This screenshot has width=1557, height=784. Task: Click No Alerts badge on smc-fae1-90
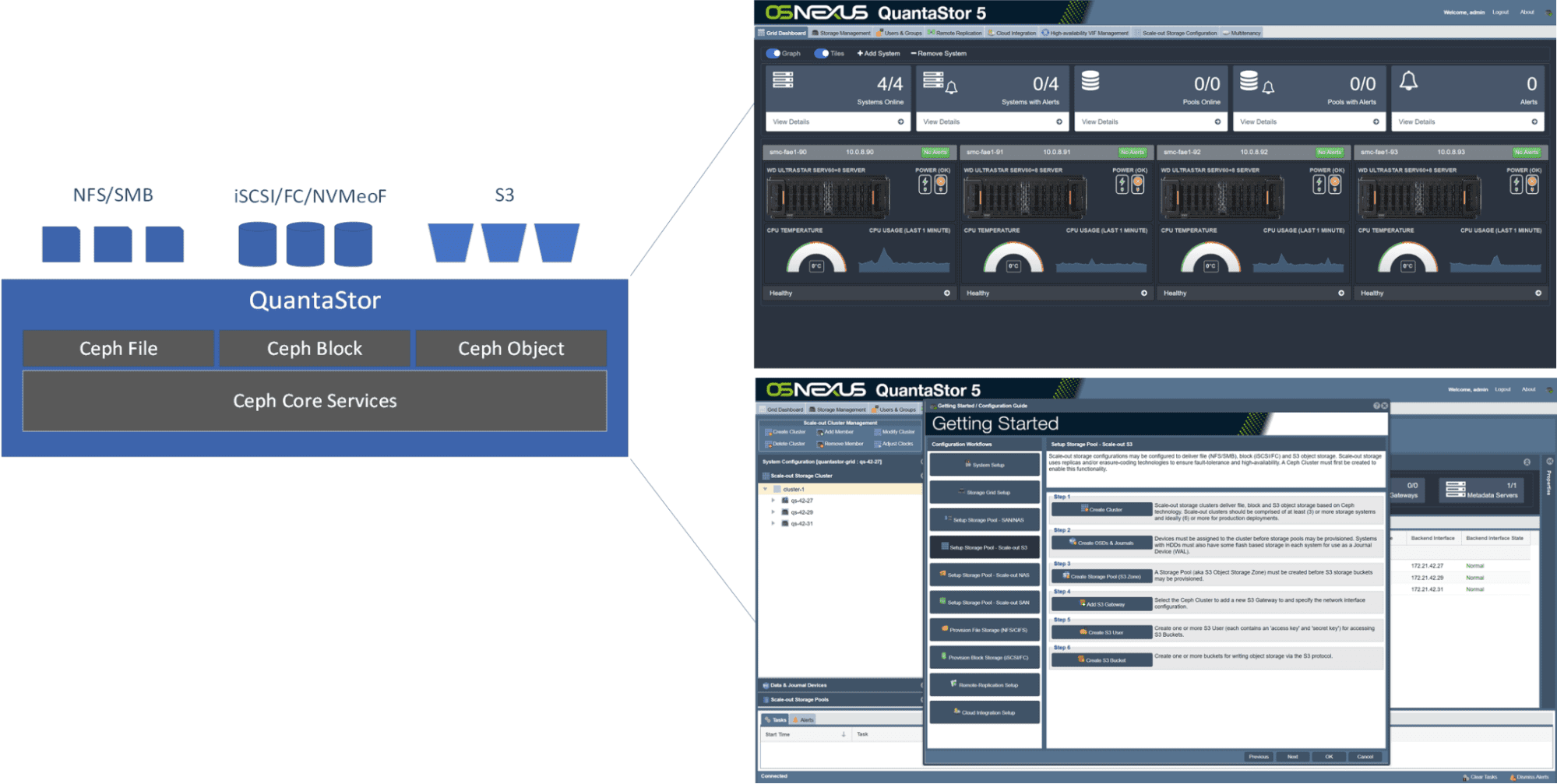935,152
